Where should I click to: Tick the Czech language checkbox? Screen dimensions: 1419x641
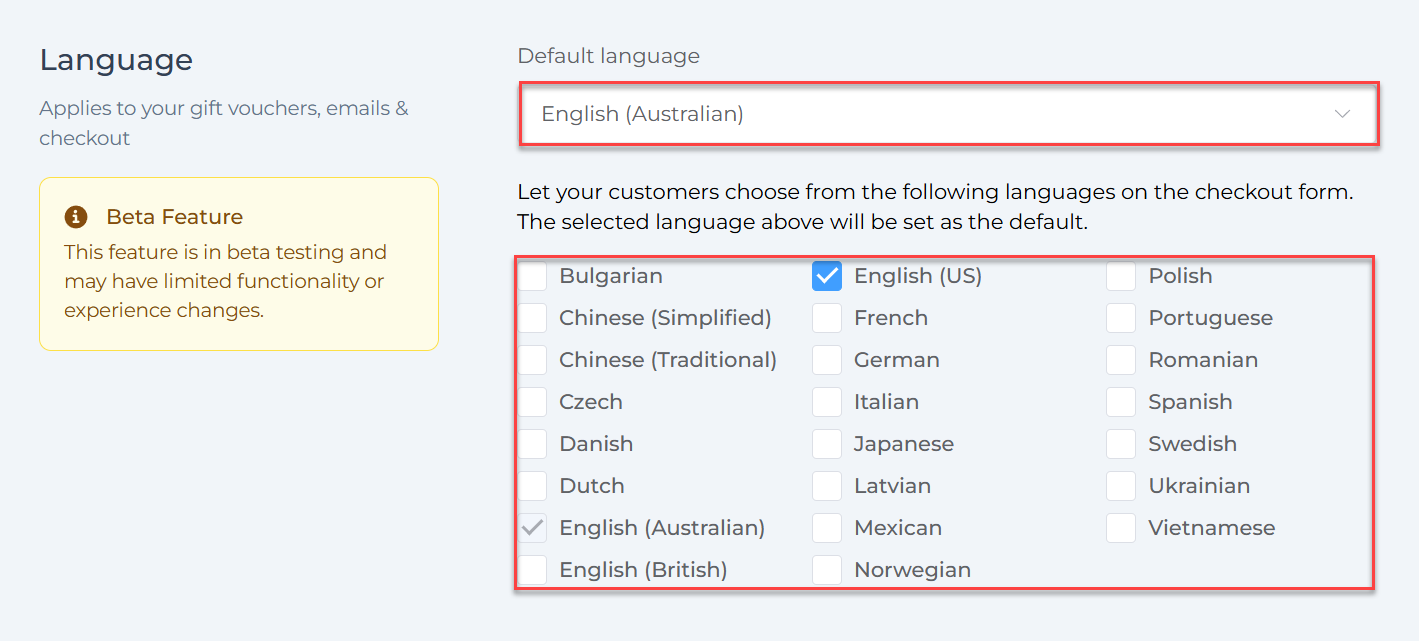pyautogui.click(x=533, y=402)
